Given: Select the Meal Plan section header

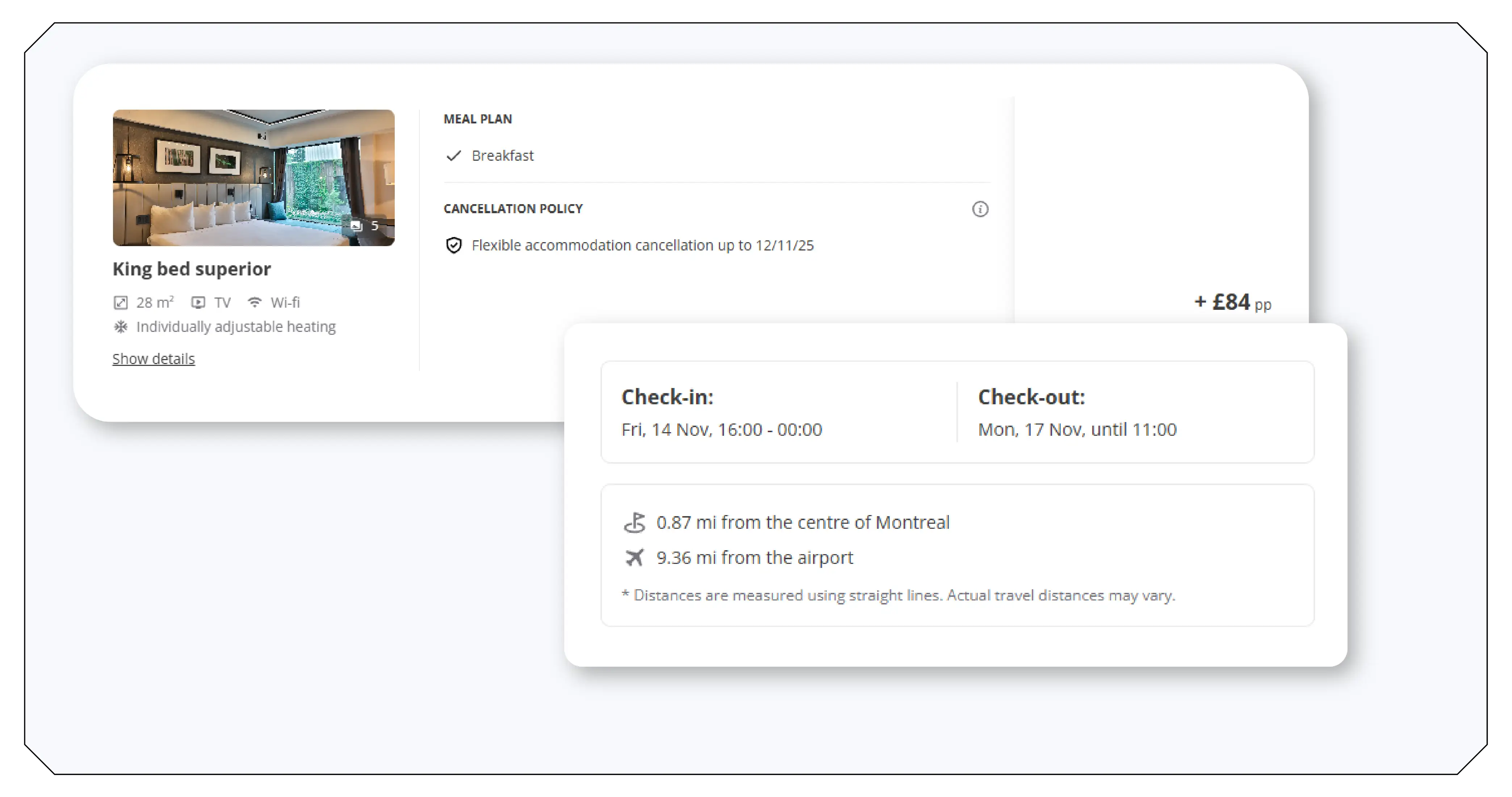Looking at the screenshot, I should (478, 118).
